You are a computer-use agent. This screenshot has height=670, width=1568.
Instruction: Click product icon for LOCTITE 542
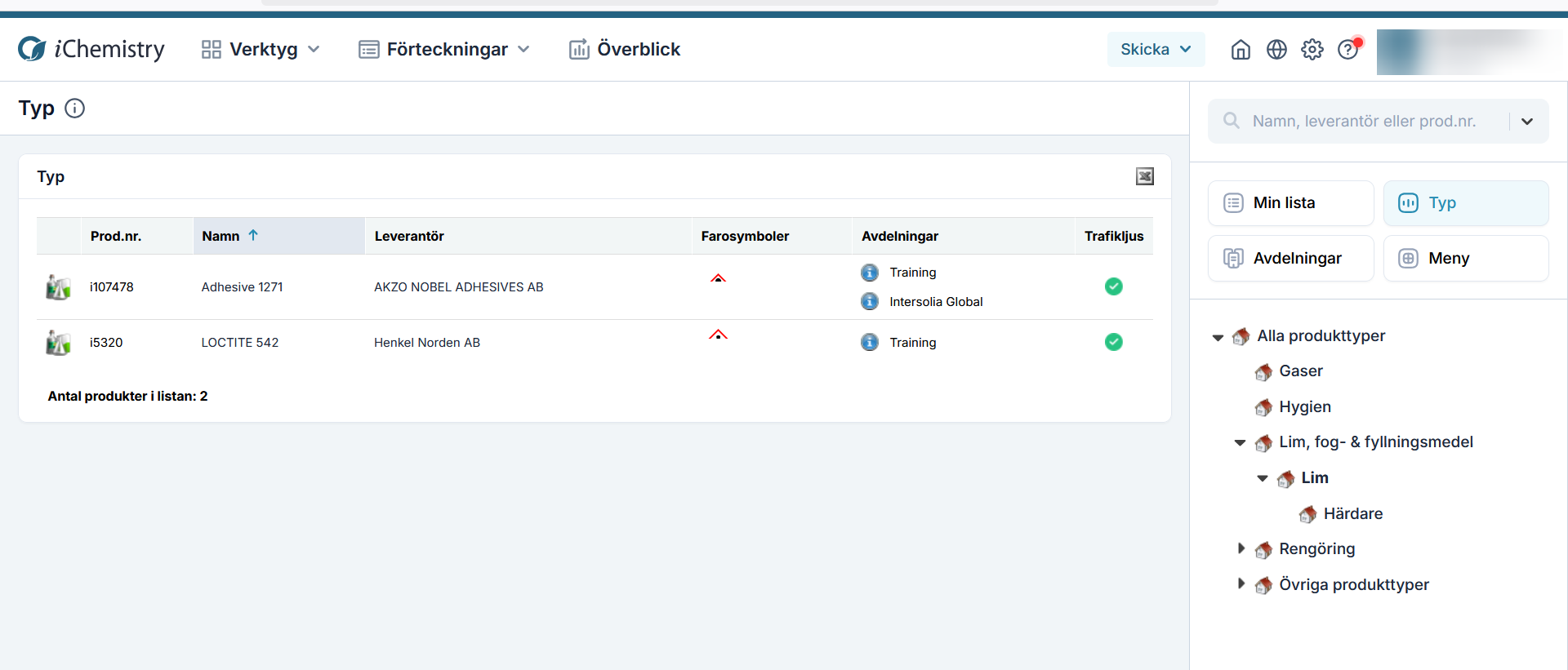pyautogui.click(x=58, y=343)
